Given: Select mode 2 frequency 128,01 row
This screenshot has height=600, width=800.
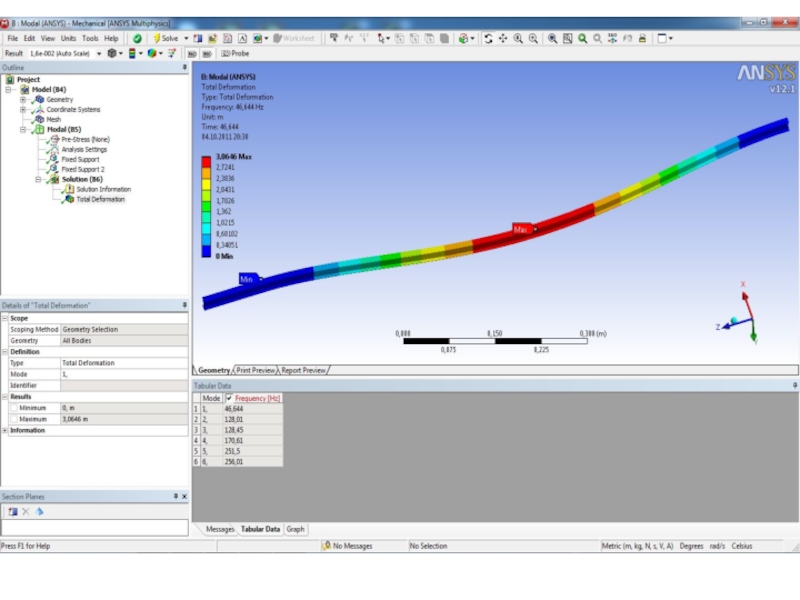Looking at the screenshot, I should (238, 419).
